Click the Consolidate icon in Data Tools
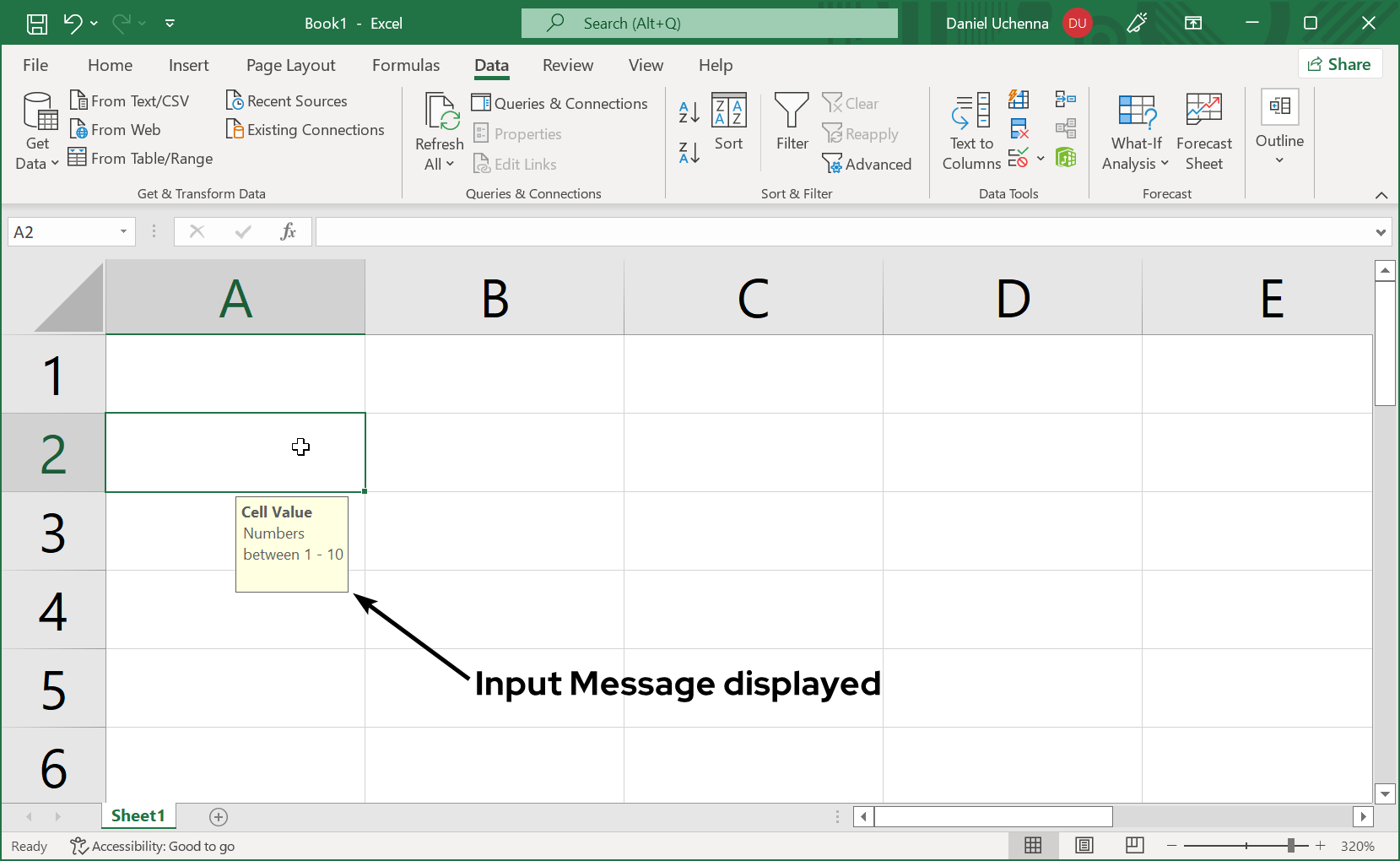 1066,100
